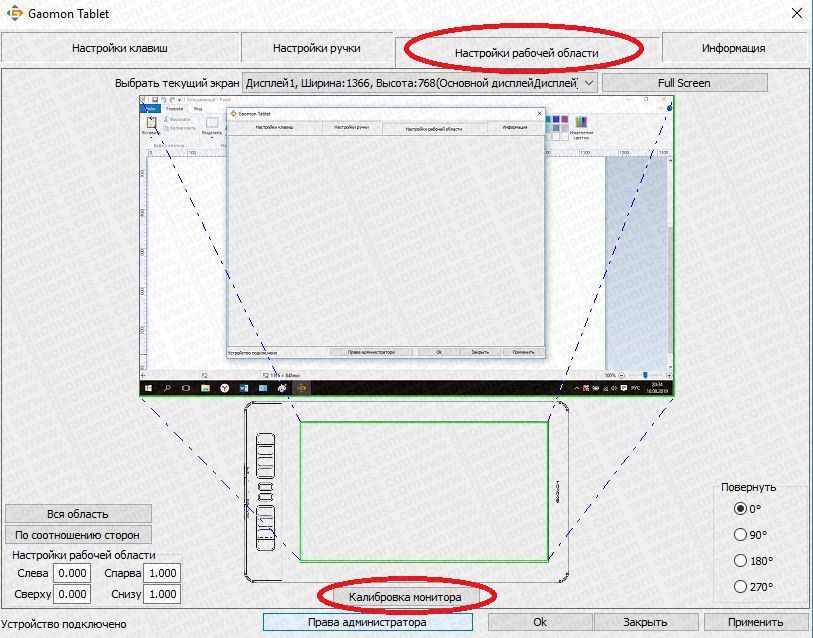The height and width of the screenshot is (638, 813).
Task: Click the Вся область button
Action: [x=78, y=514]
